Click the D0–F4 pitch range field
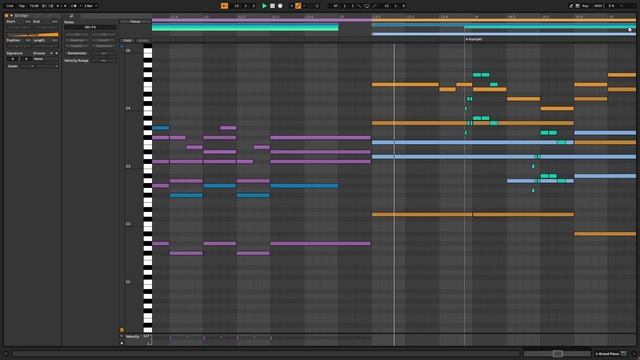640x360 pixels. [x=90, y=27]
